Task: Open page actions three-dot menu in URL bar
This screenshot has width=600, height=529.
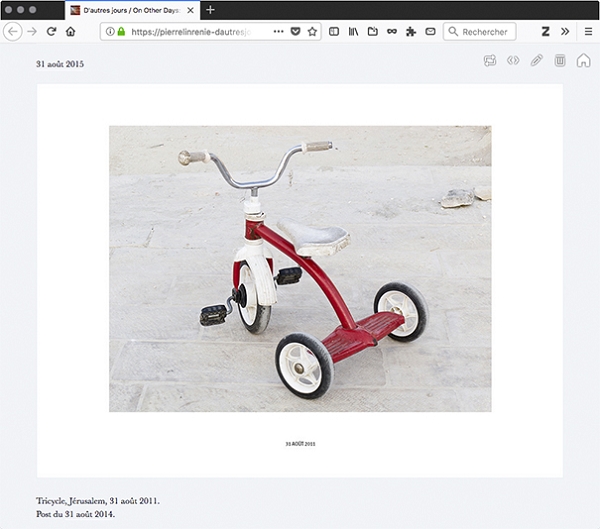Action: point(278,32)
